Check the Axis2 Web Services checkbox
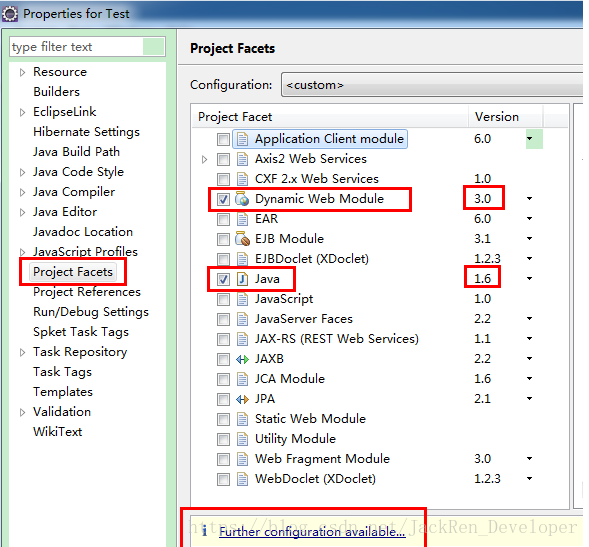Viewport: 589px width, 547px height. (223, 159)
